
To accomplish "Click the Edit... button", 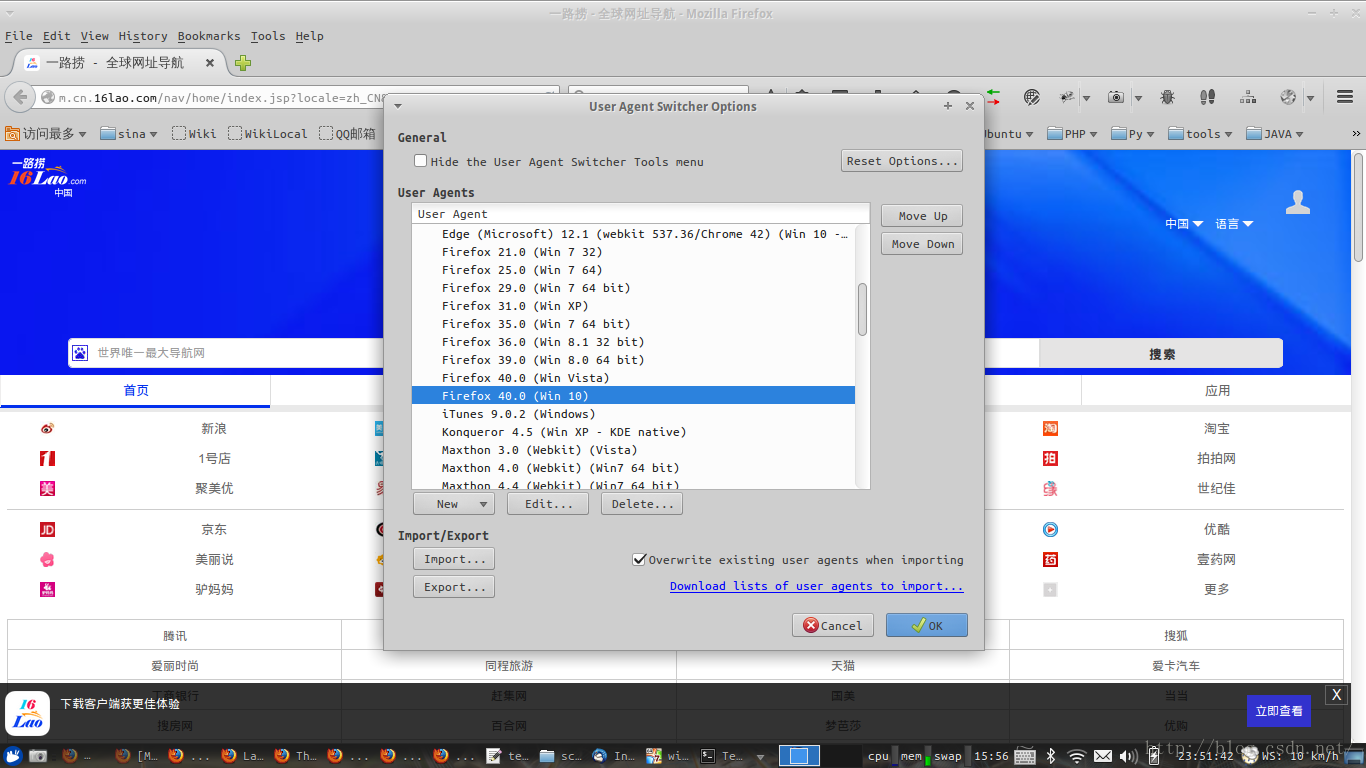I will coord(549,504).
